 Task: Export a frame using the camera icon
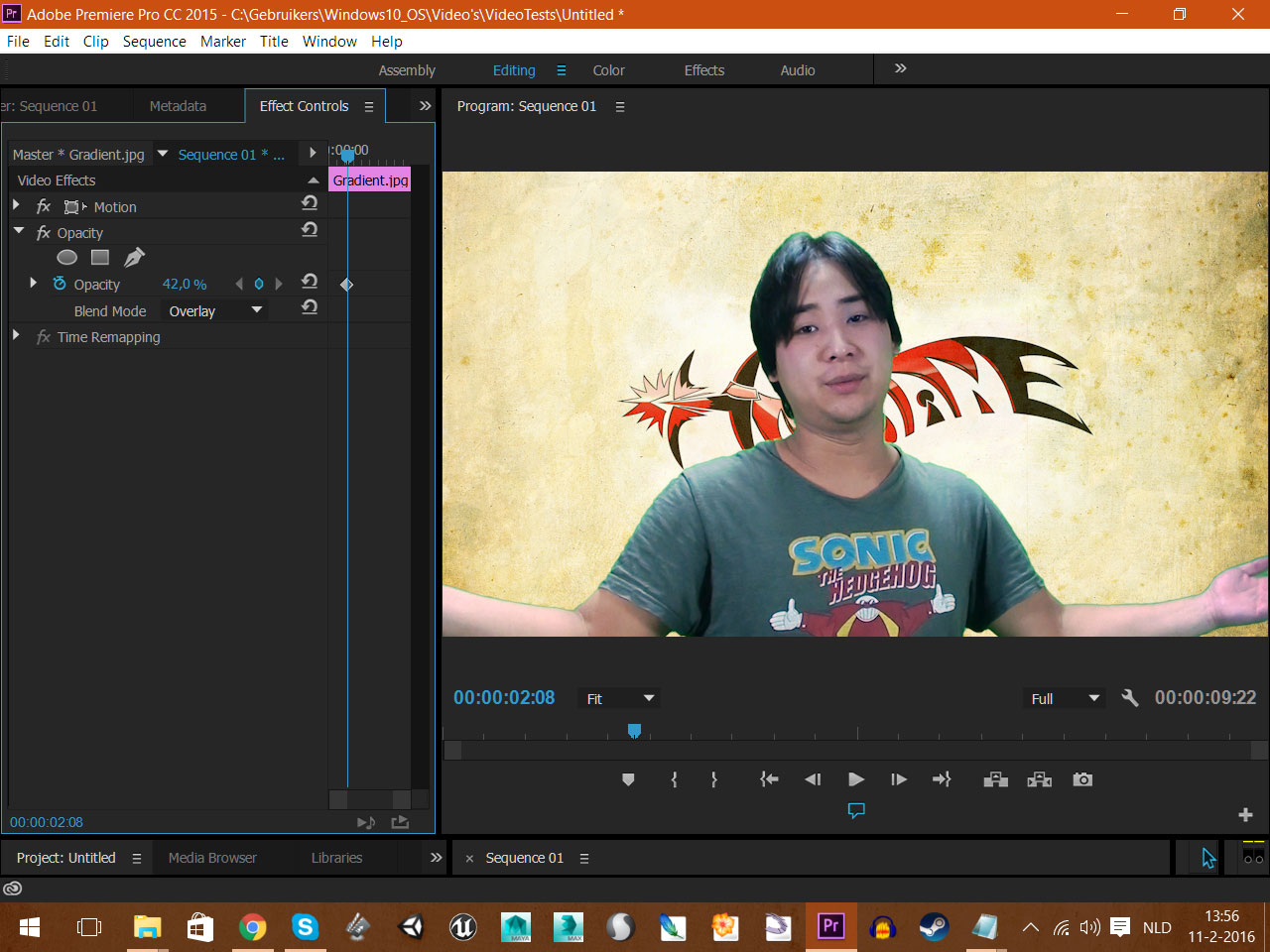point(1081,779)
